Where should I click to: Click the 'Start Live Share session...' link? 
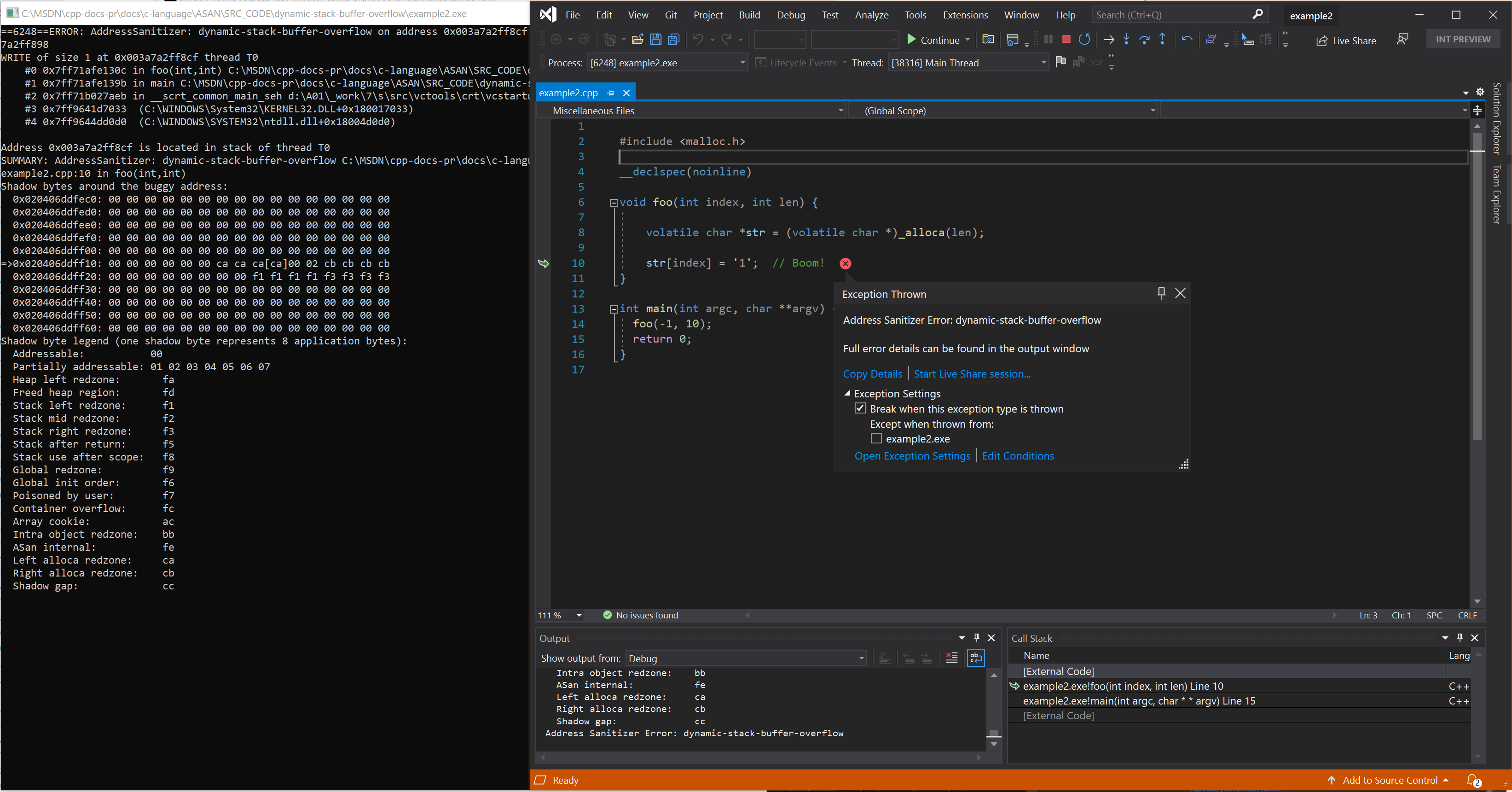tap(971, 373)
